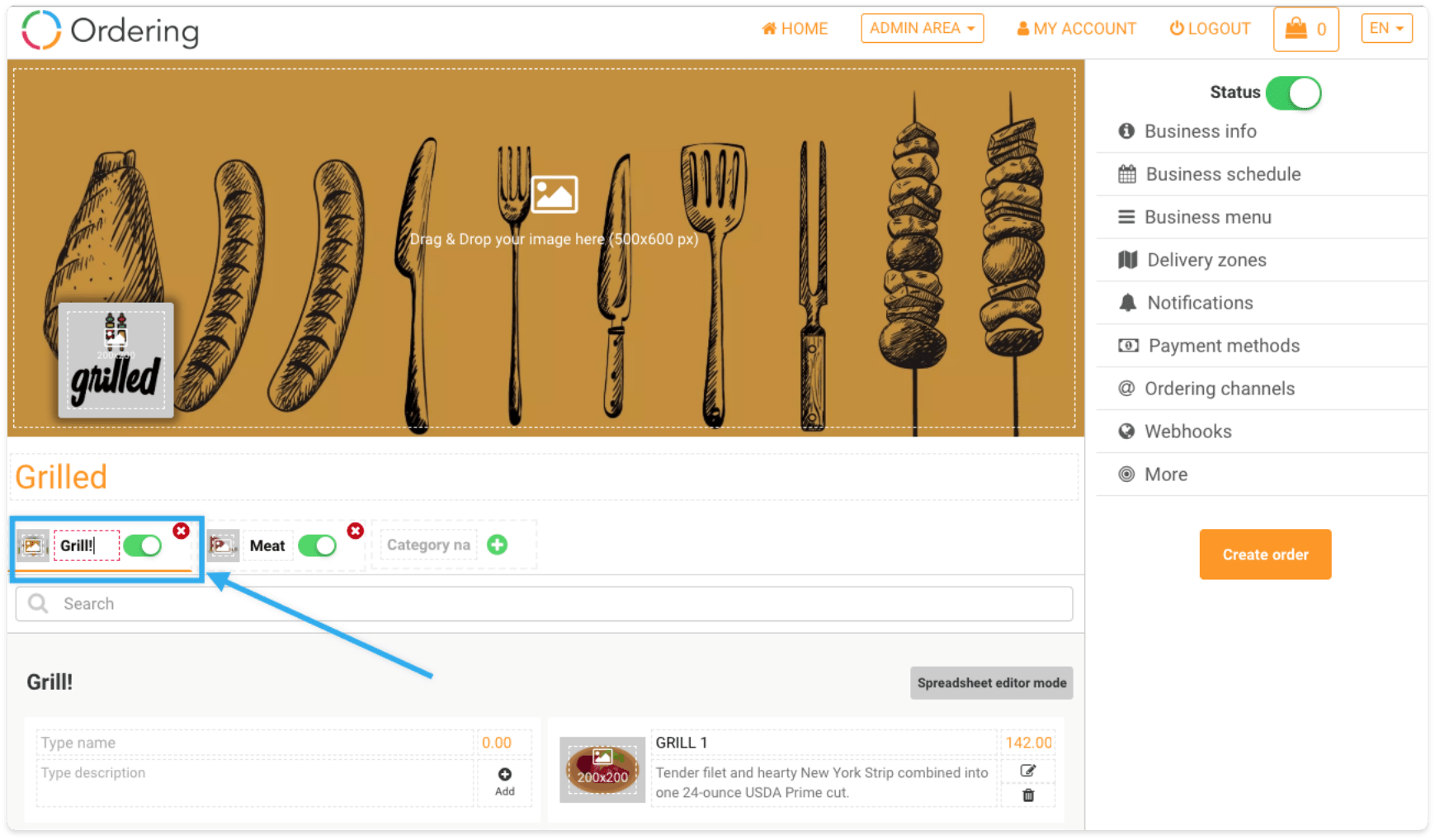Disable the Grill! category toggle
The height and width of the screenshot is (840, 1435).
click(143, 545)
